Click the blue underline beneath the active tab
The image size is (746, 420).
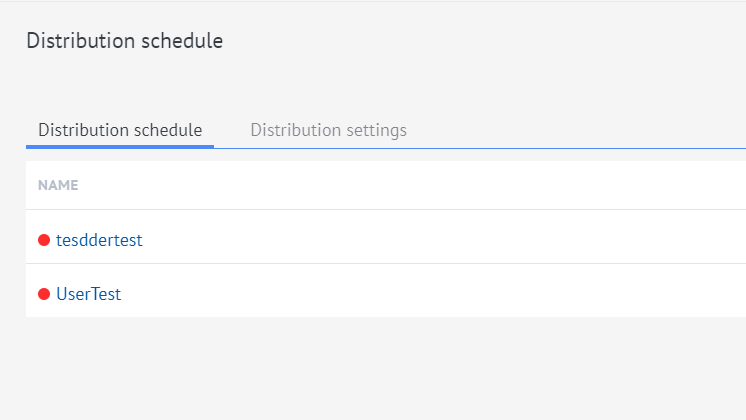tap(120, 146)
